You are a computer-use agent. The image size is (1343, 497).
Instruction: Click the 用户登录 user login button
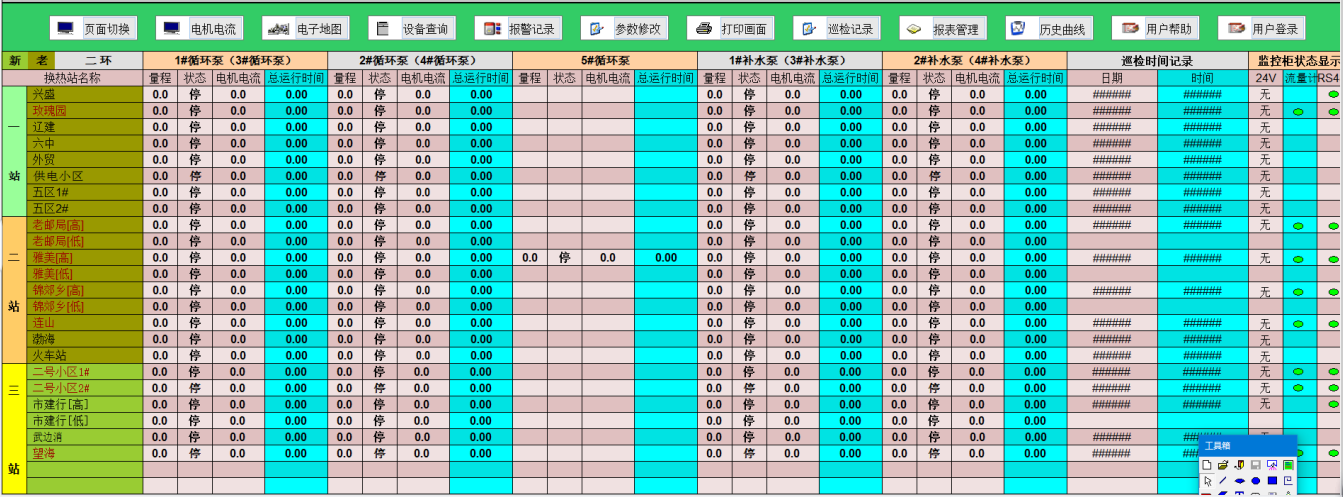[1262, 29]
